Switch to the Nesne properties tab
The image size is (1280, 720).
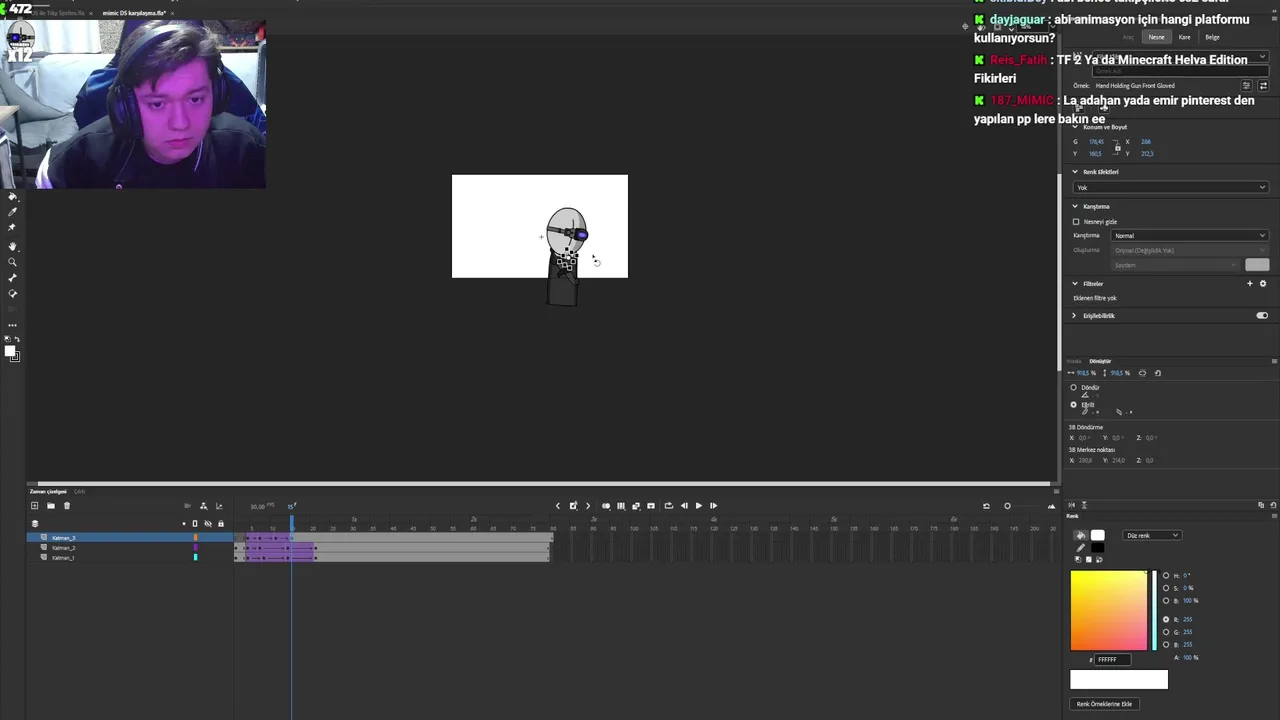point(1156,37)
